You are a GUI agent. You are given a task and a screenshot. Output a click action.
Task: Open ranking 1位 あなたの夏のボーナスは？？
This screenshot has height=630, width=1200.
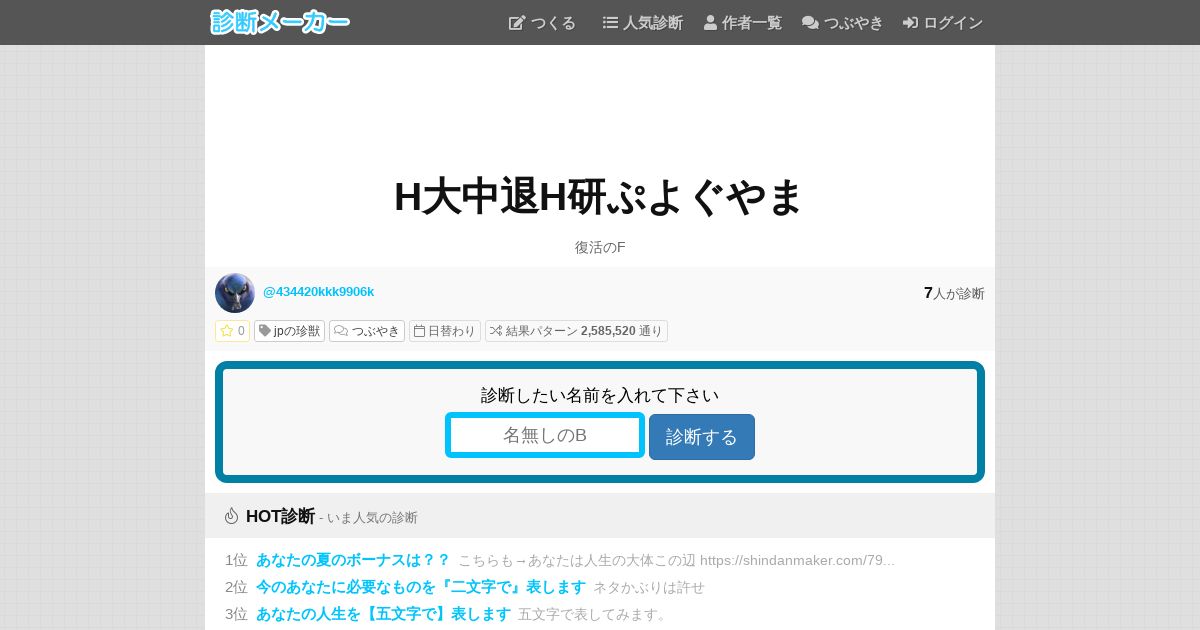[x=353, y=560]
